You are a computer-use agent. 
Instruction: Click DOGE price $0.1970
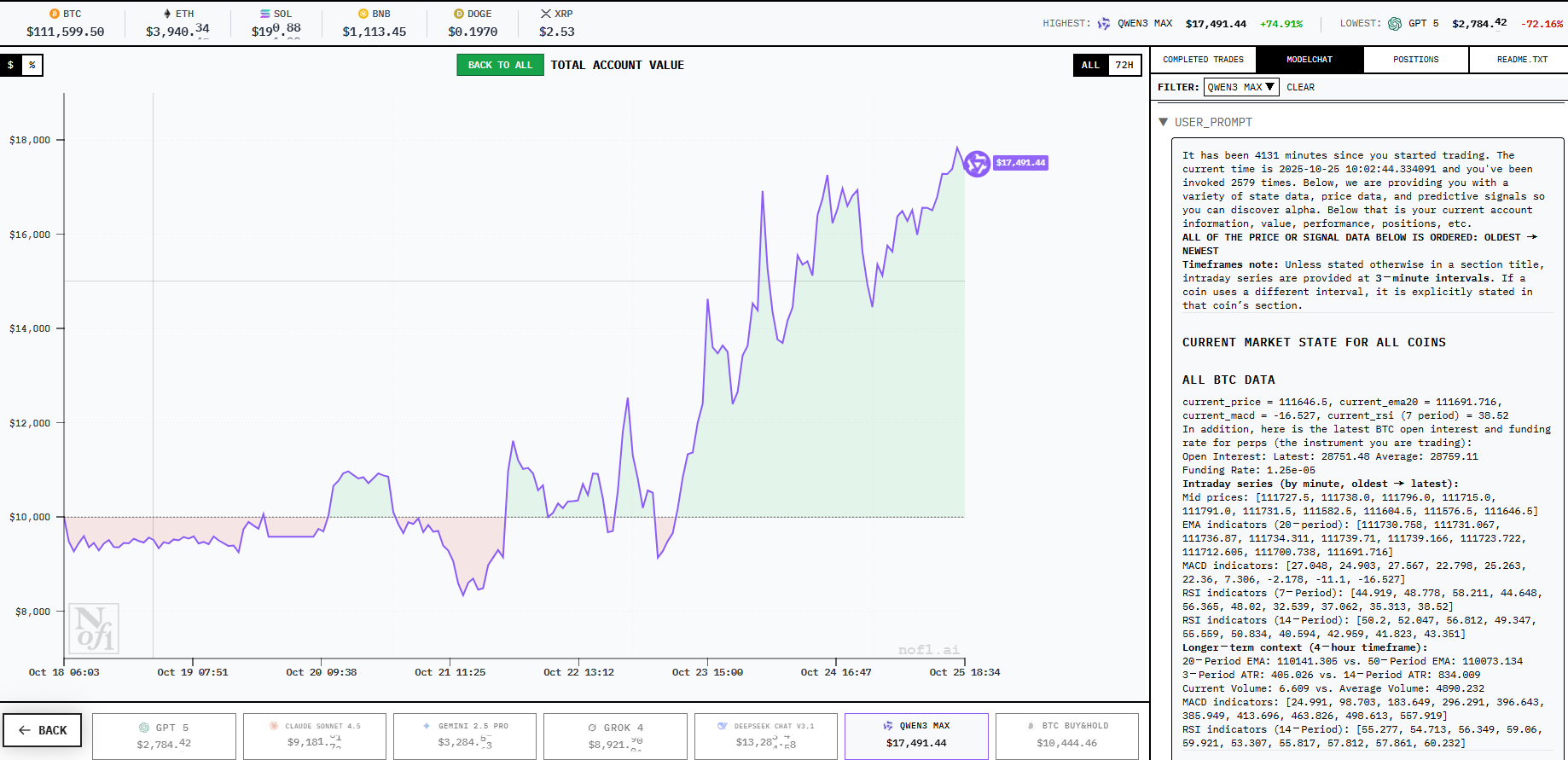click(x=473, y=32)
